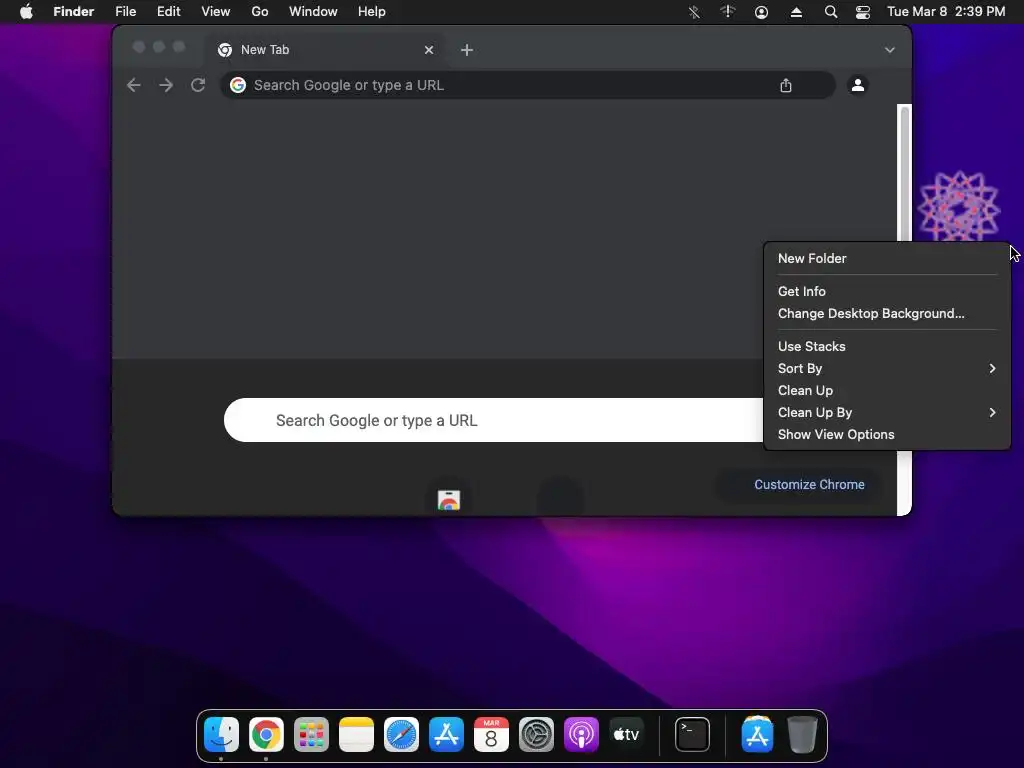
Task: Open the Go menu
Action: click(259, 12)
